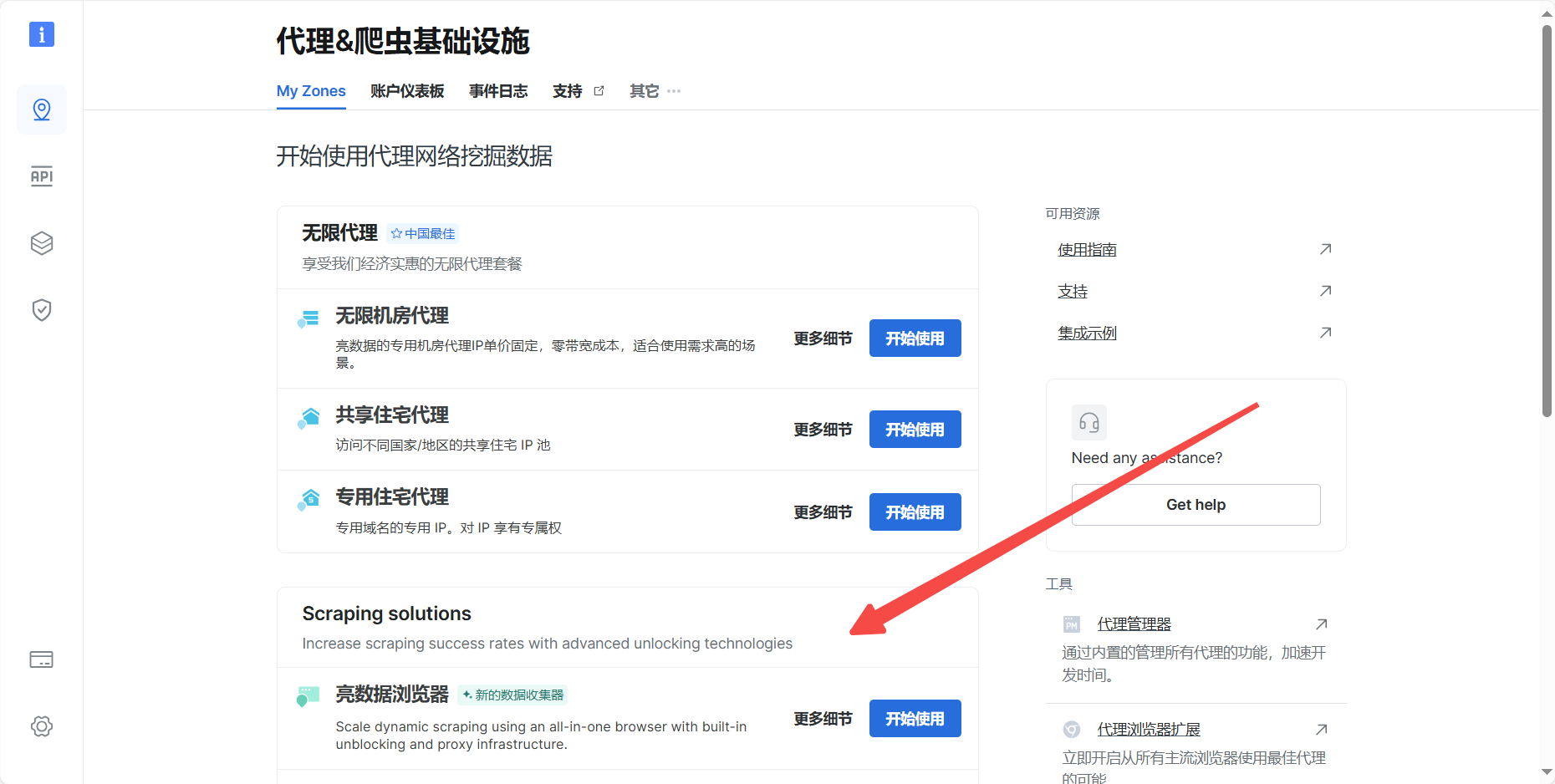Screen dimensions: 1555x784
Task: Click the scrollbar up arrow
Action: click(x=1547, y=13)
